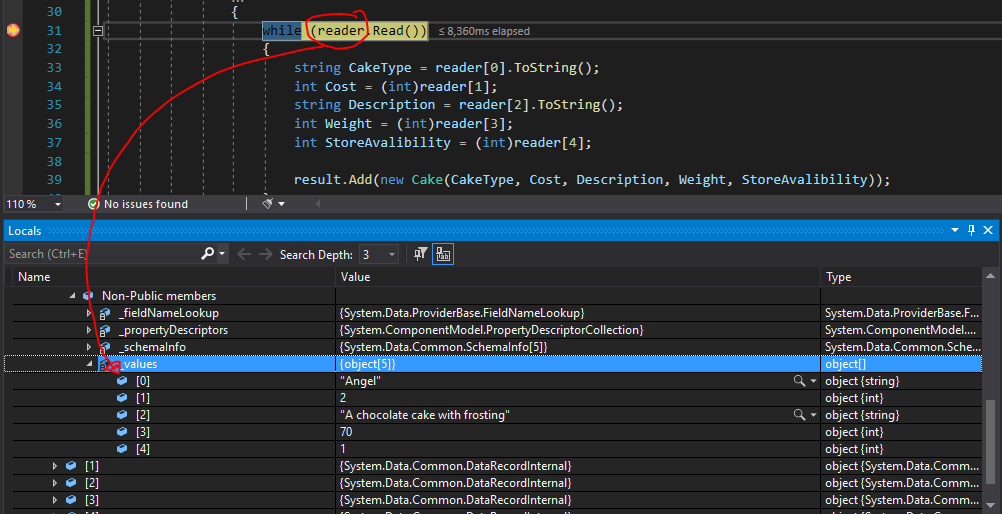The height and width of the screenshot is (514, 1002).
Task: Expand the DataRecordInternal [1] node
Action: (x=55, y=466)
